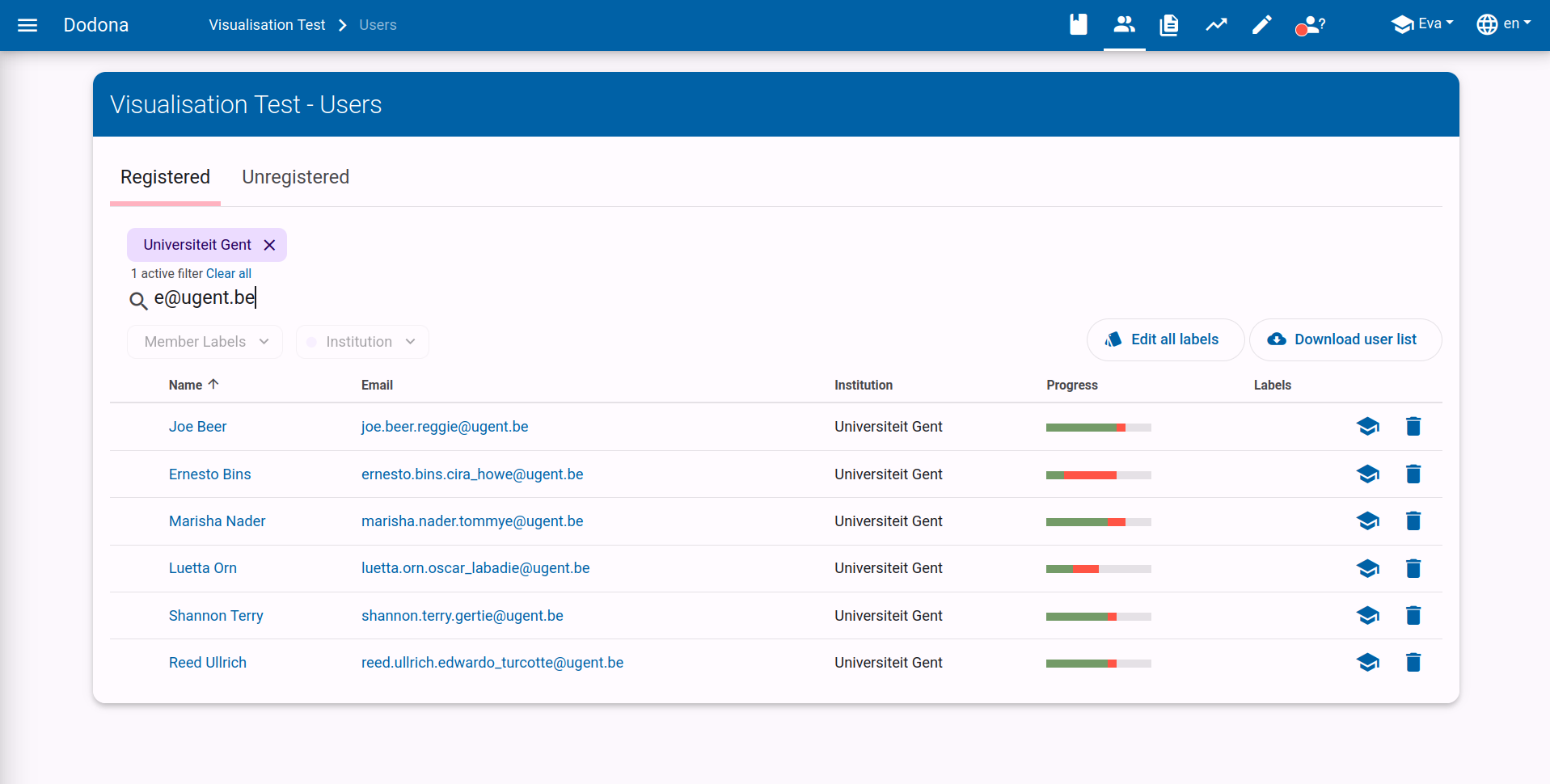
Task: Delete Marisha Nader with trash icon
Action: [1413, 521]
